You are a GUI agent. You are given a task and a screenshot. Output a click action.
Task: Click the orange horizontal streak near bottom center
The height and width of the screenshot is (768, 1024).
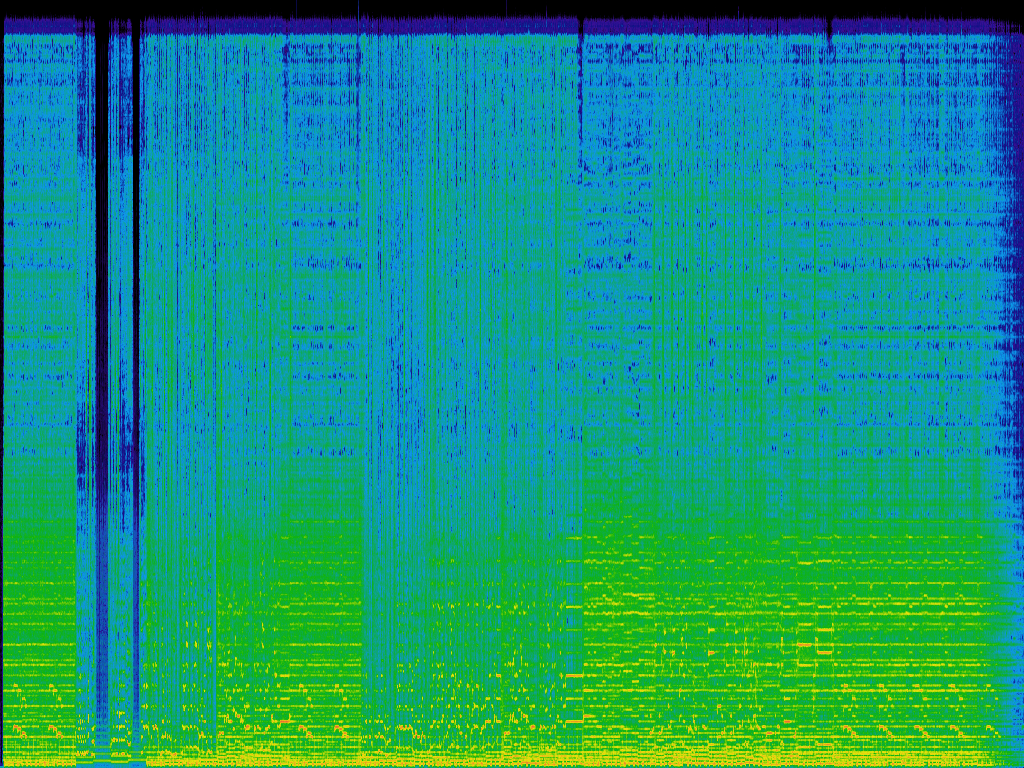pos(572,720)
